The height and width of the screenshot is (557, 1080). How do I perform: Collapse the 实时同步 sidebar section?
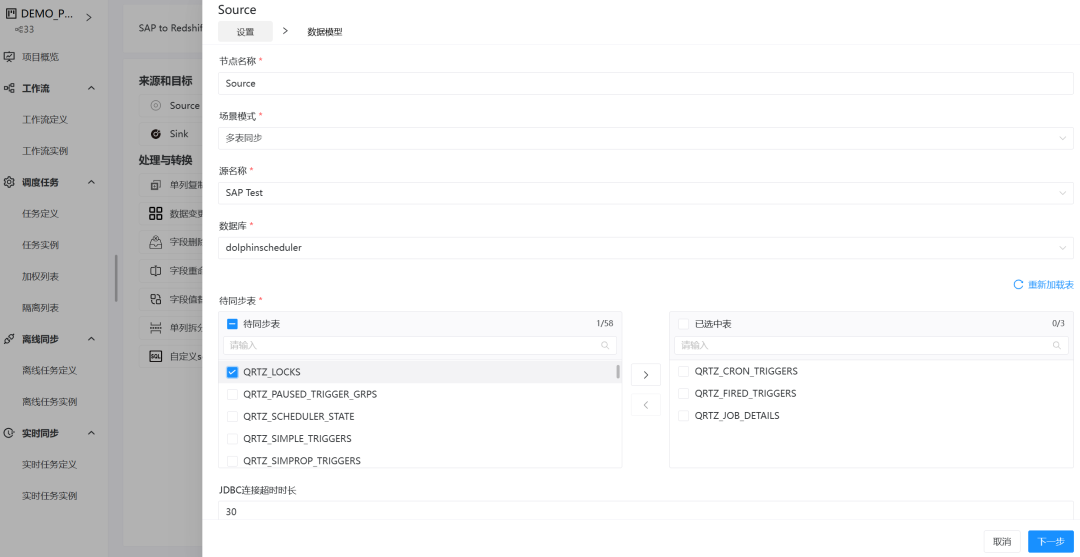(x=91, y=433)
